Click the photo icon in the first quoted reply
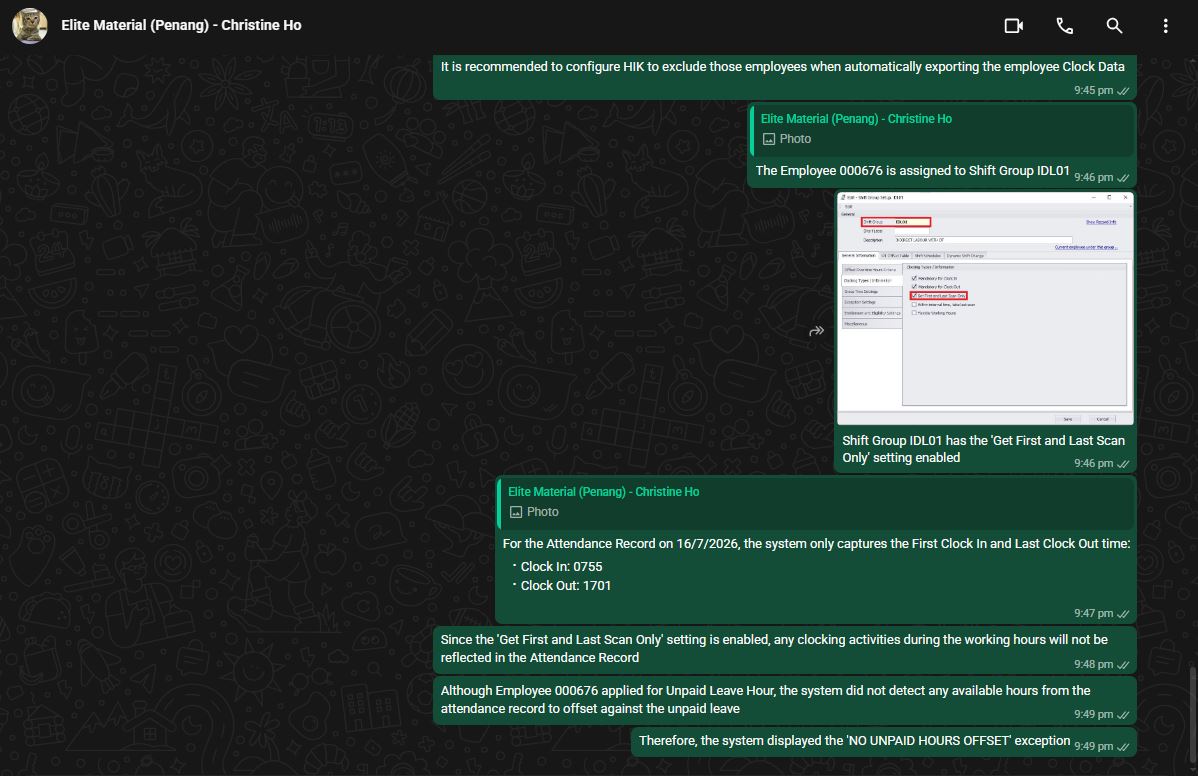 pyautogui.click(x=769, y=139)
